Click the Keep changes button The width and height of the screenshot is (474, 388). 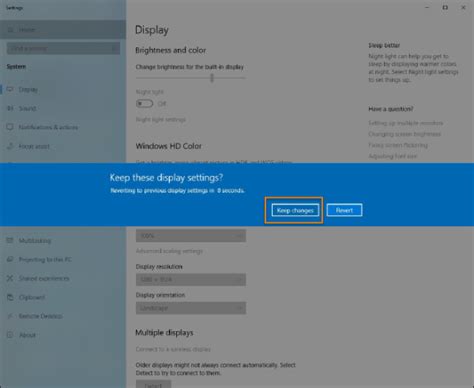click(x=295, y=210)
